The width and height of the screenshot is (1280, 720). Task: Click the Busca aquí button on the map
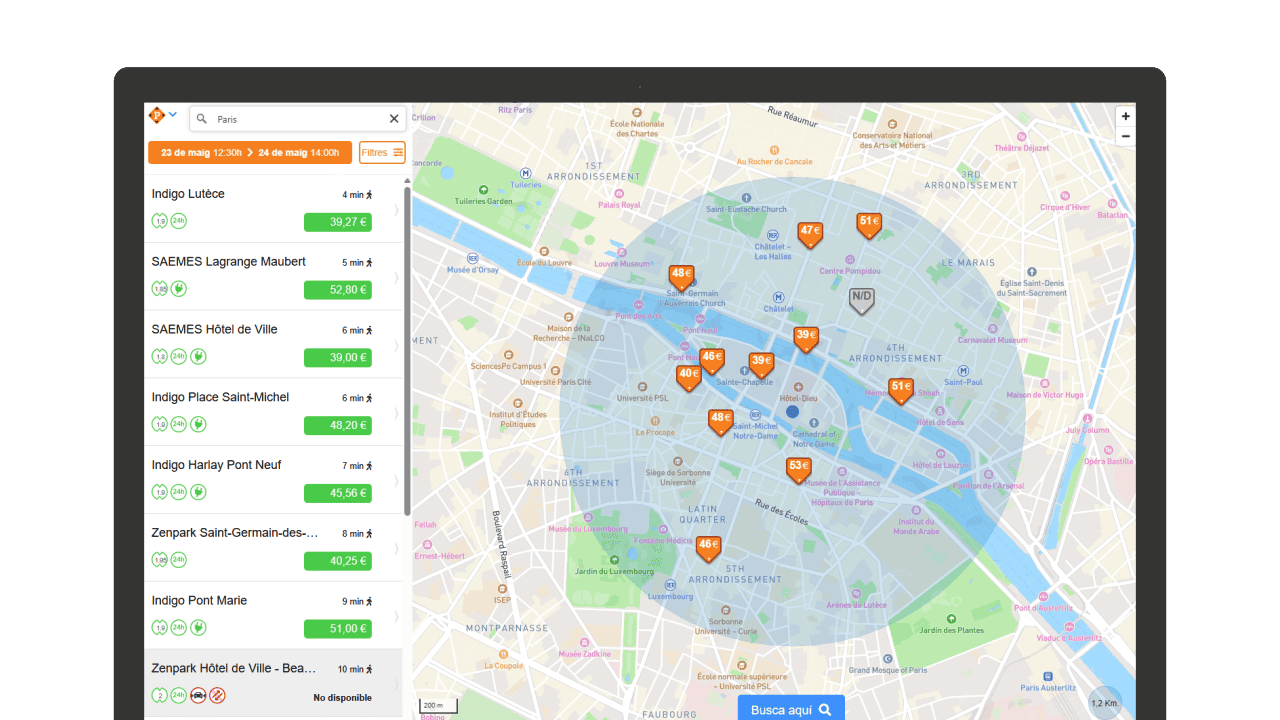point(791,709)
